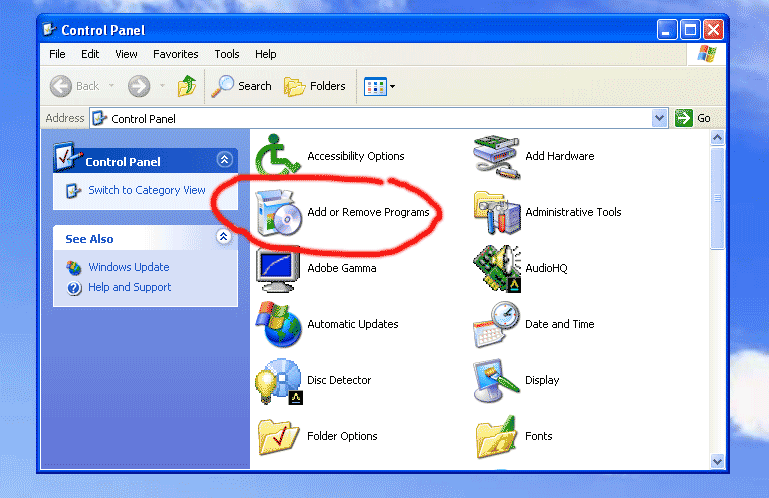Select the Fonts label
This screenshot has width=769, height=498.
[538, 436]
